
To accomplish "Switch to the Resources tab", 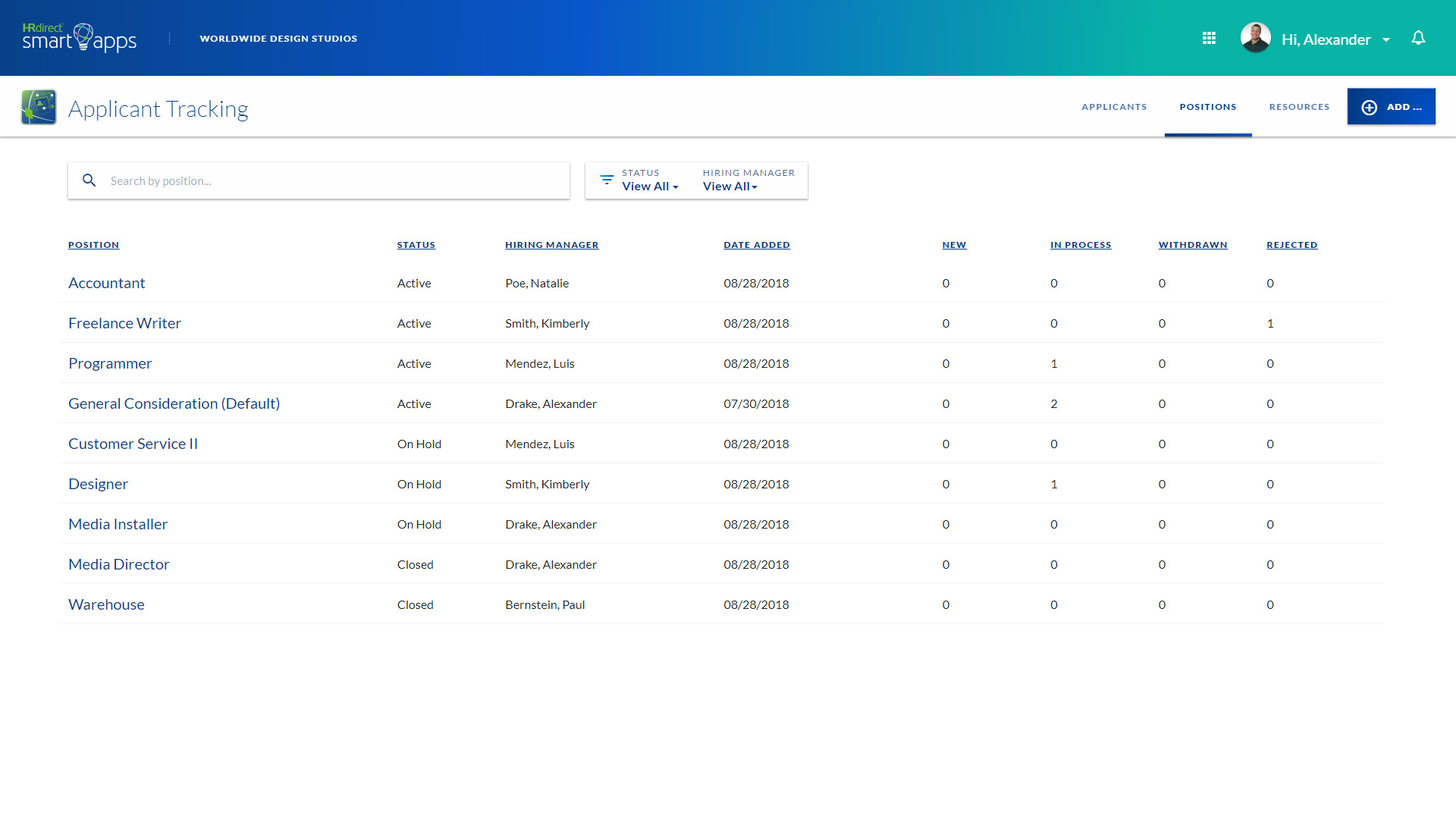I will tap(1299, 107).
